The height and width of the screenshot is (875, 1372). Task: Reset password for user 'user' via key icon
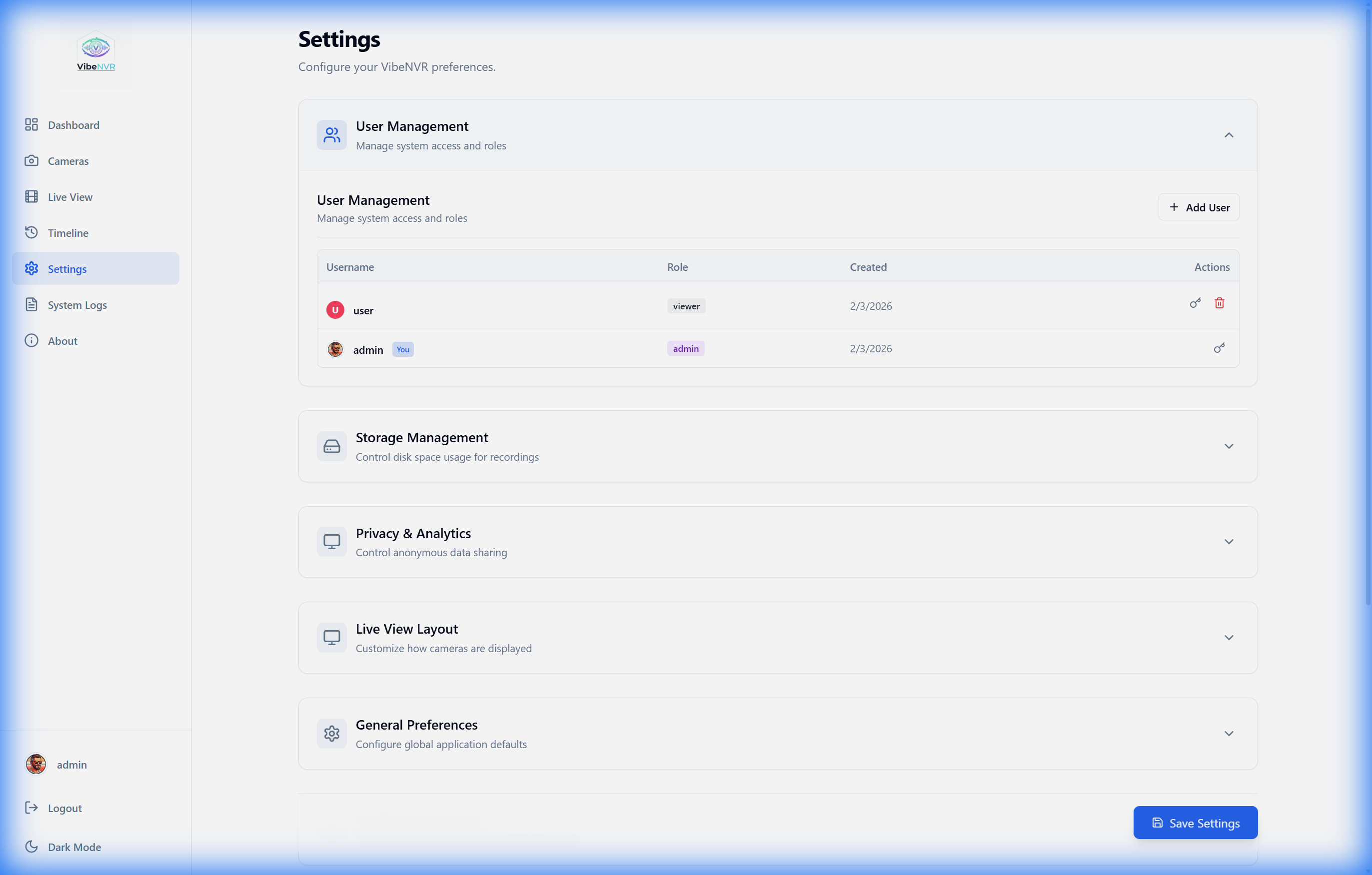[1196, 303]
